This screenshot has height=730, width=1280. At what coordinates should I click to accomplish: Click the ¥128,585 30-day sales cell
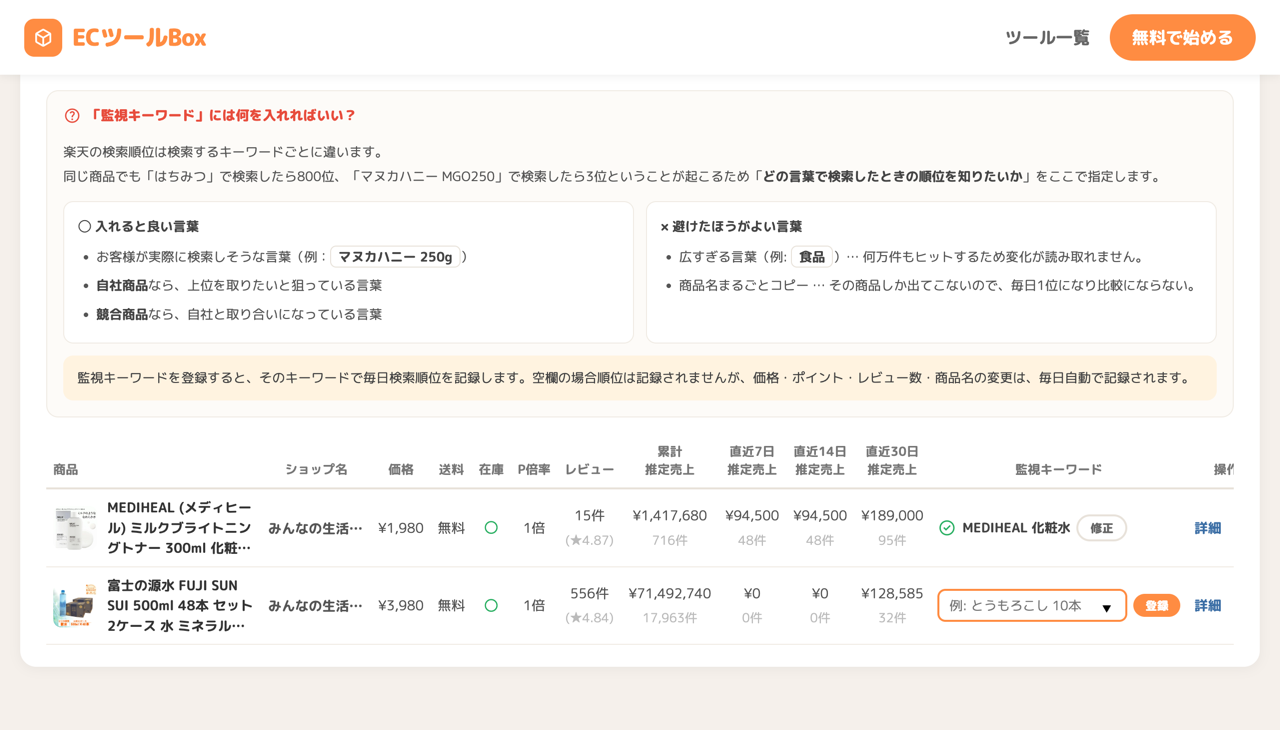pos(892,594)
